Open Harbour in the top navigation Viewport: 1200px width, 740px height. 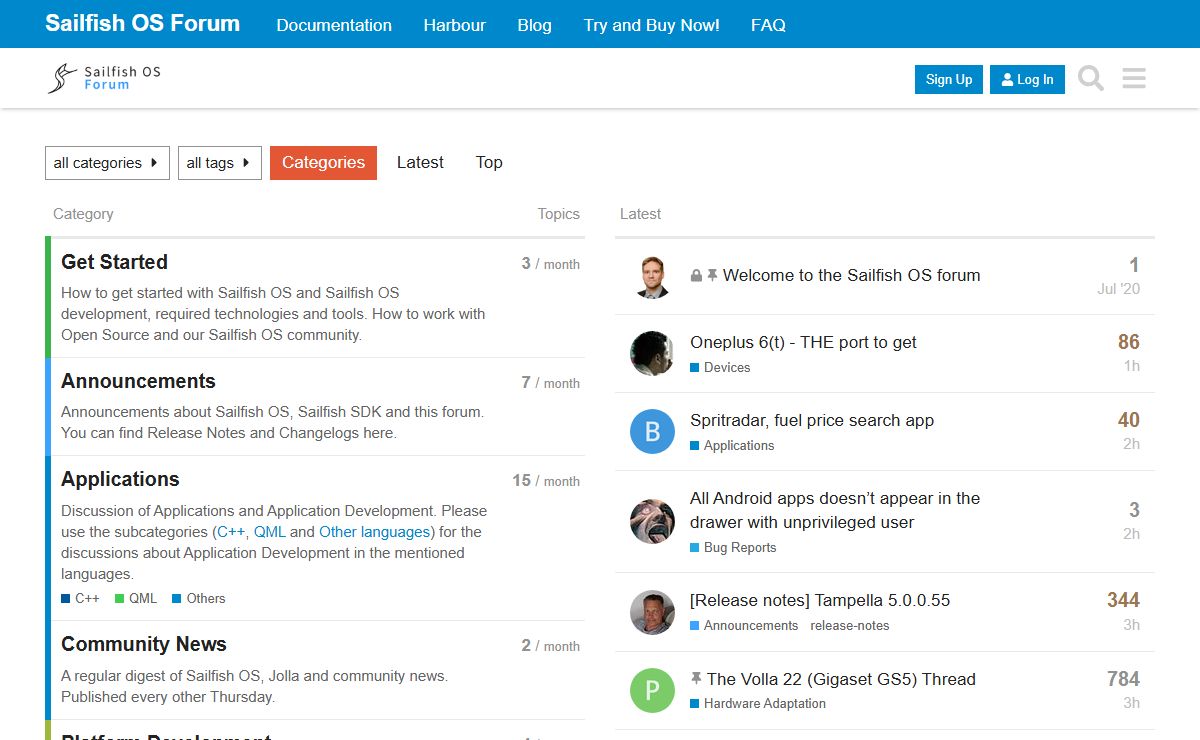454,25
